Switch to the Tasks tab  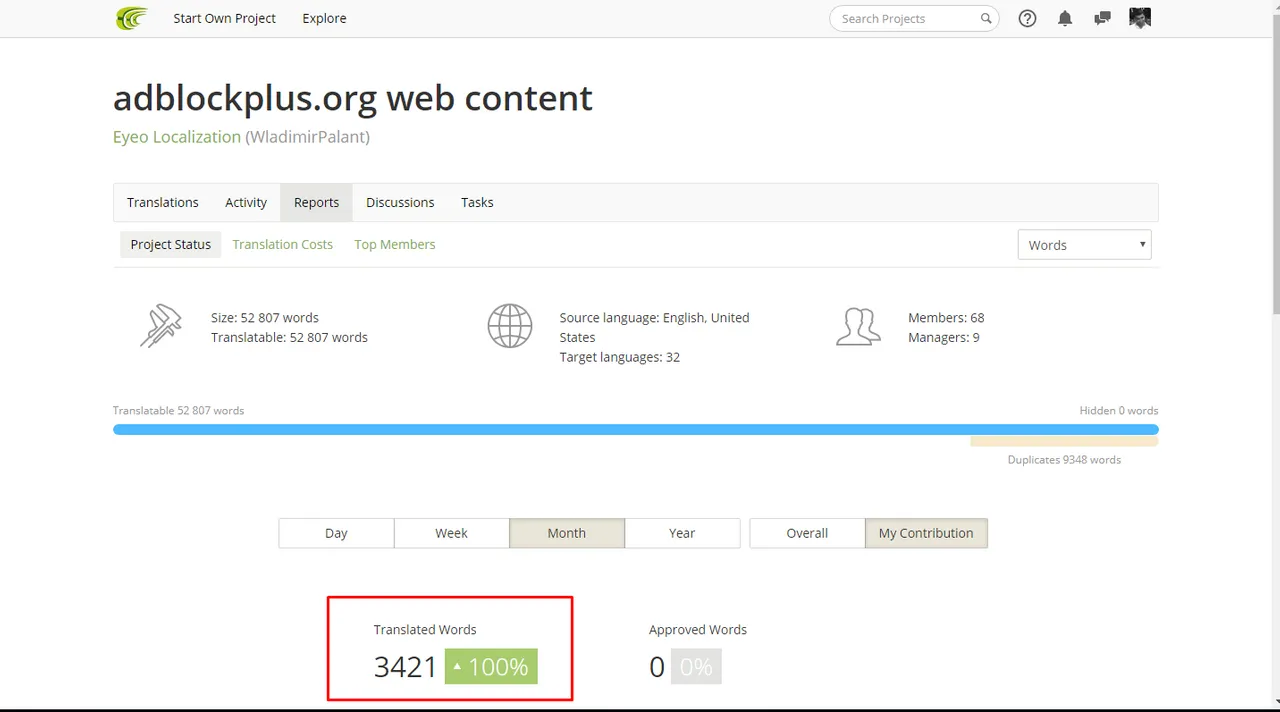click(477, 202)
